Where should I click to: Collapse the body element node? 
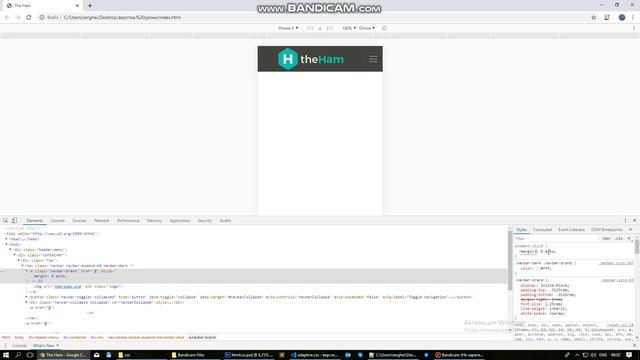tap(7, 244)
